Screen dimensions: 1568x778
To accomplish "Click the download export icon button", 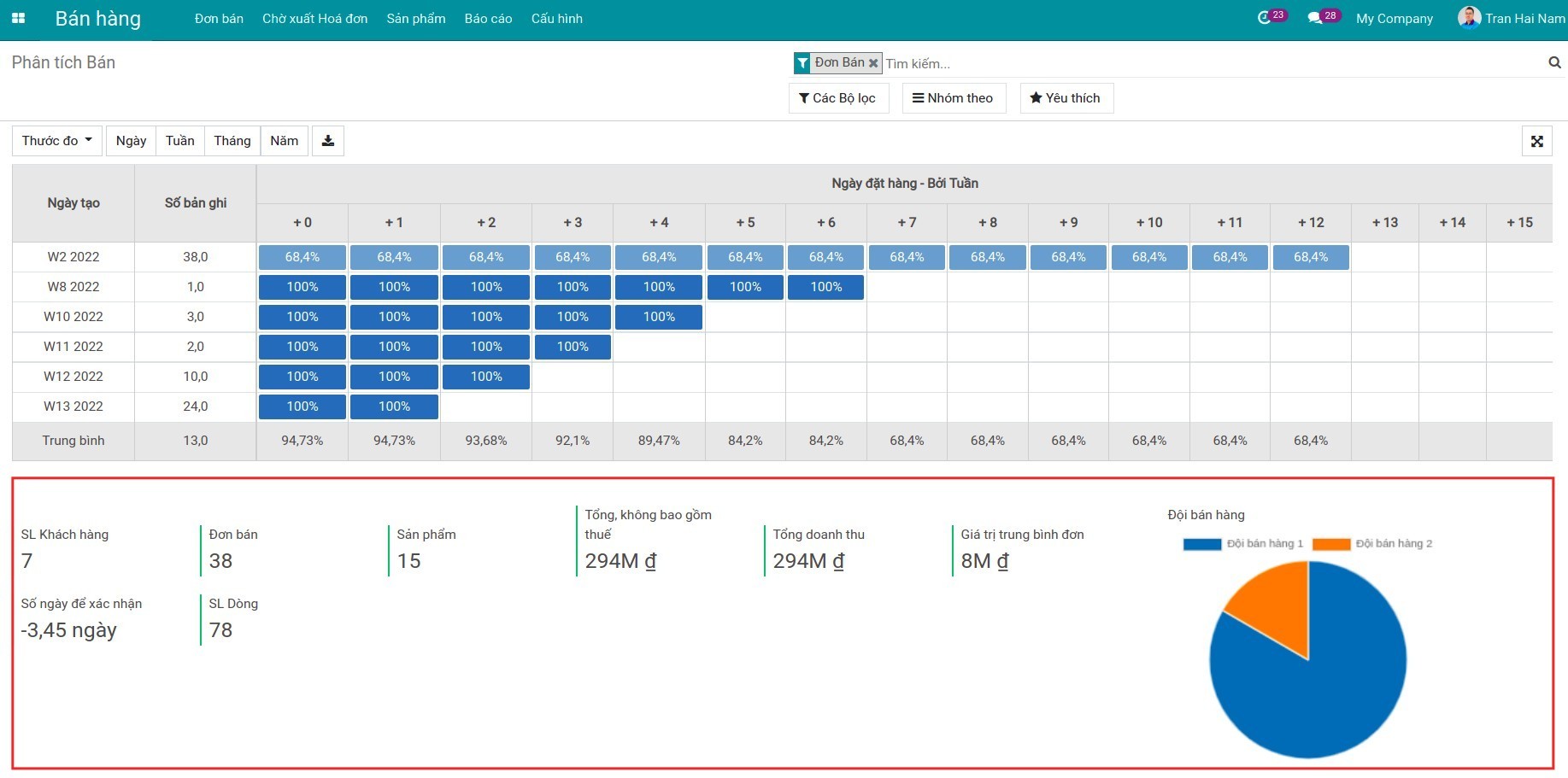I will (328, 141).
